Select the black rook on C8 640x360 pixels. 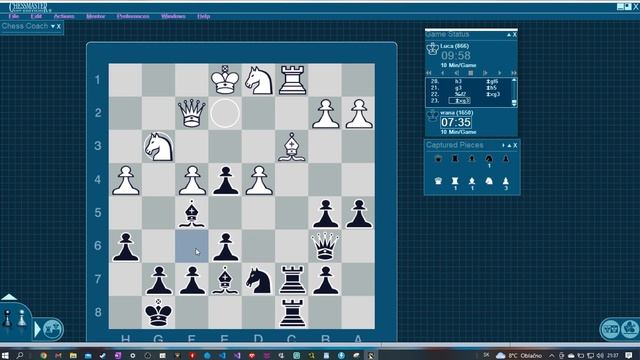(x=292, y=313)
